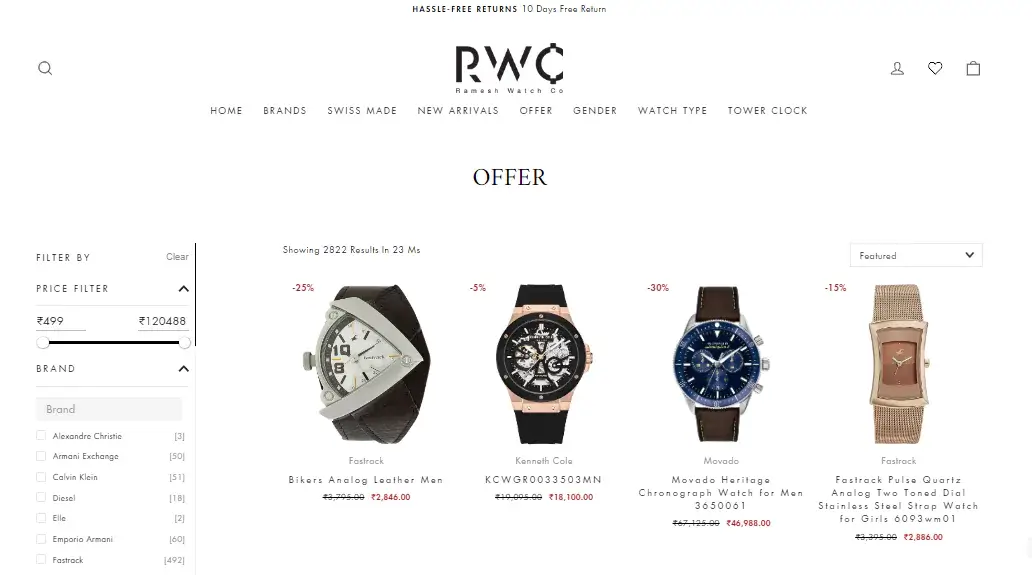1032x575 pixels.
Task: Tick the Diesel brand checkbox
Action: (41, 497)
